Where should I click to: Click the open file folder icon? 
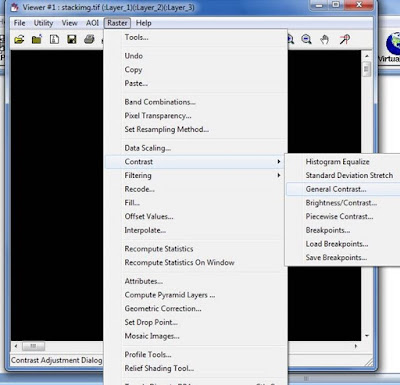click(x=19, y=40)
